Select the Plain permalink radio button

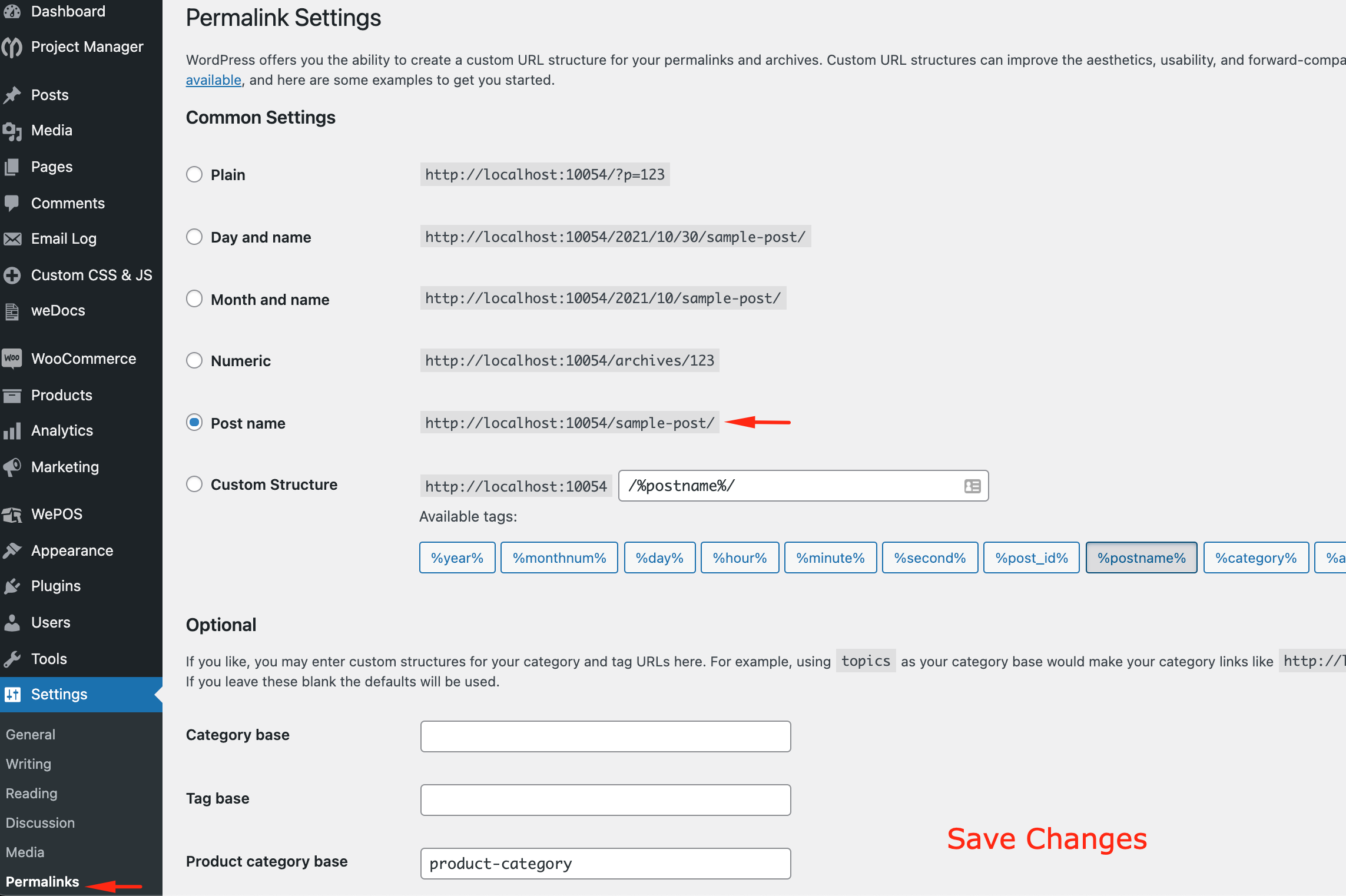click(x=194, y=175)
